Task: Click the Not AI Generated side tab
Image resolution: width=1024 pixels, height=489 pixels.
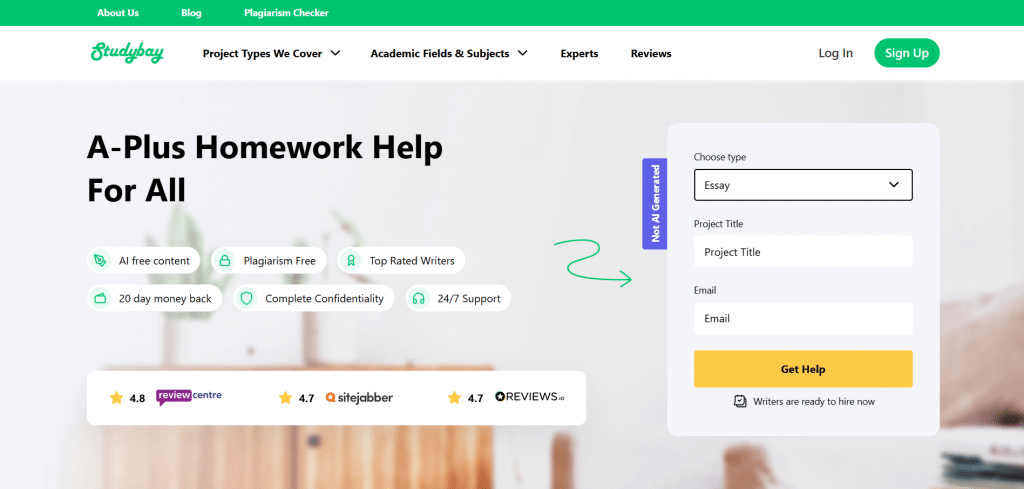Action: pyautogui.click(x=655, y=204)
